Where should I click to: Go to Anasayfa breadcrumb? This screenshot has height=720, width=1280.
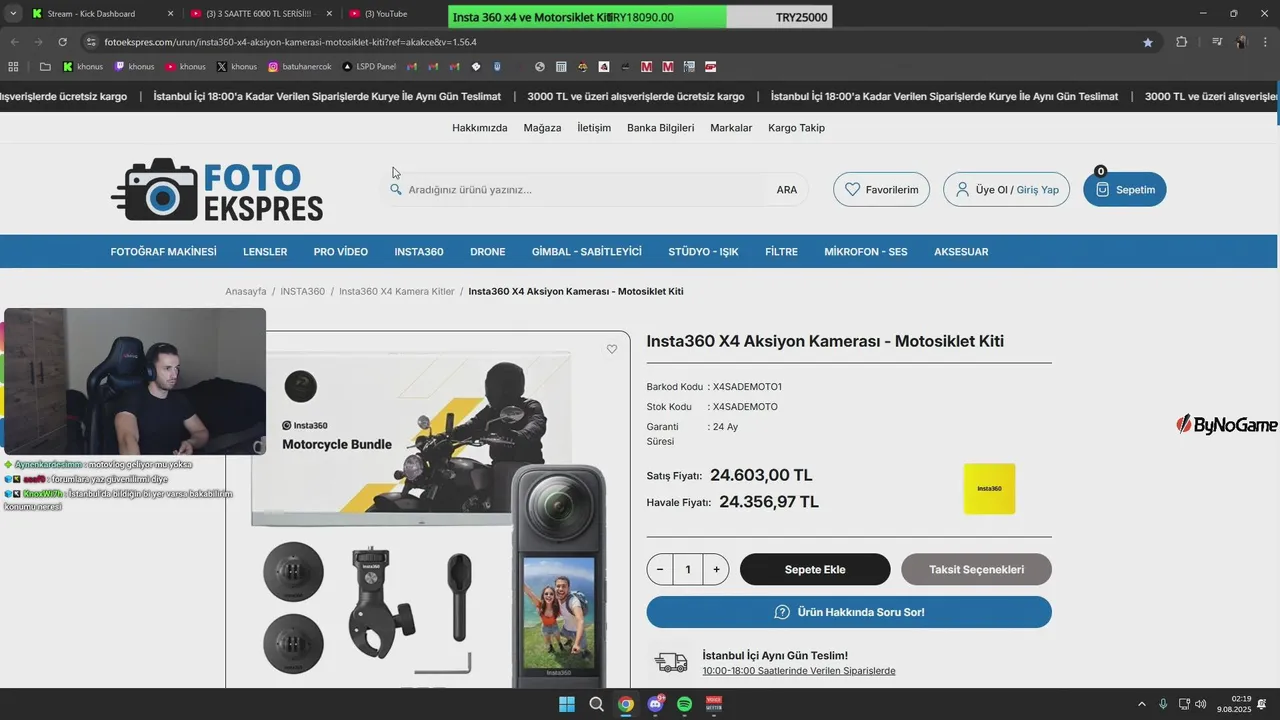click(x=246, y=291)
